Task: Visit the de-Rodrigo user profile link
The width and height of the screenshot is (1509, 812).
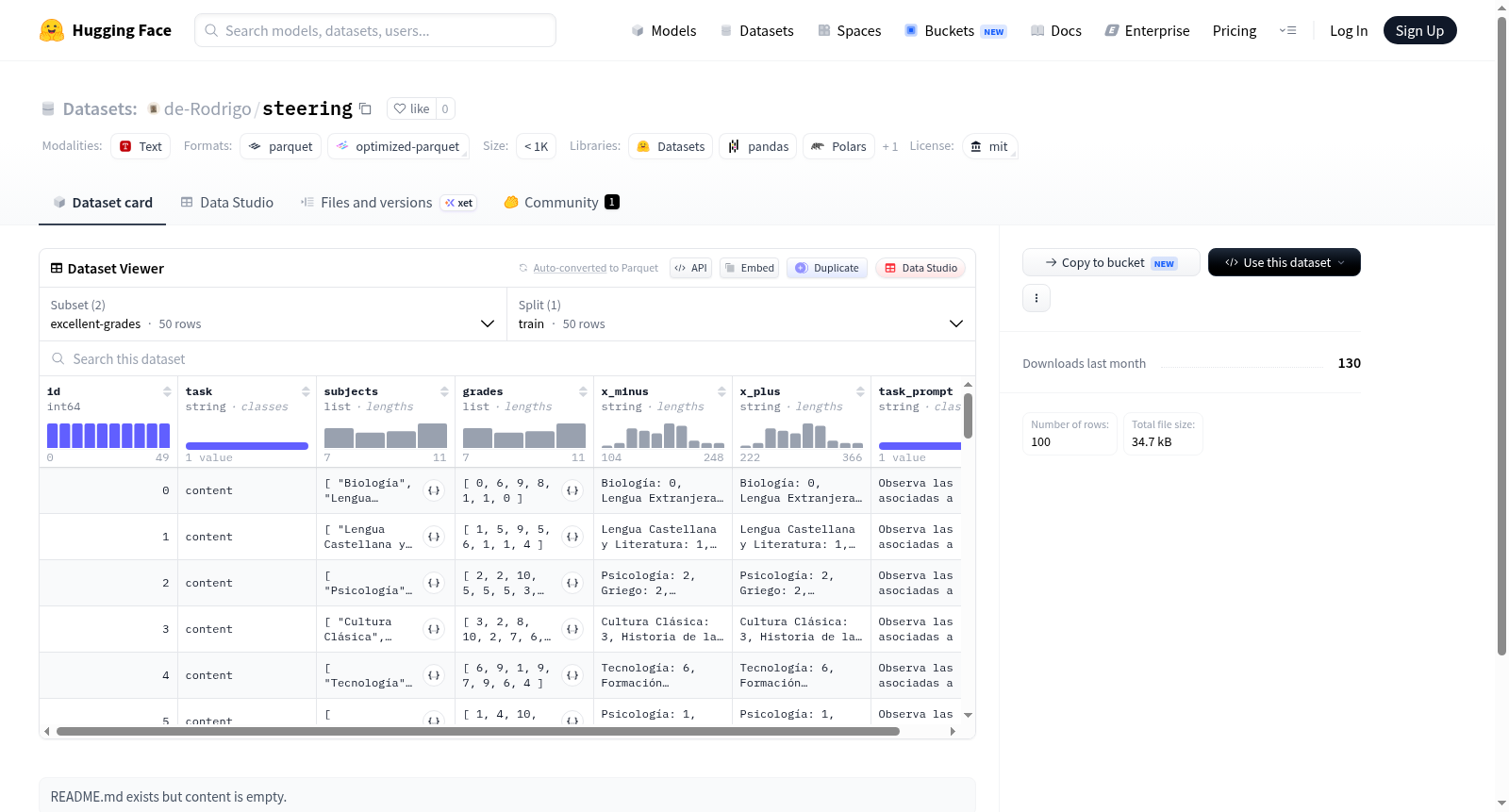Action: coord(207,108)
